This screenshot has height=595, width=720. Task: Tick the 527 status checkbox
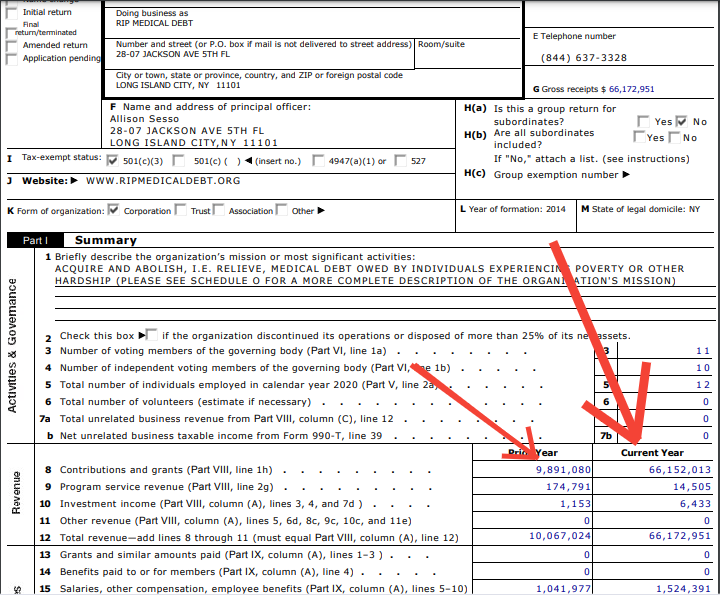point(401,160)
